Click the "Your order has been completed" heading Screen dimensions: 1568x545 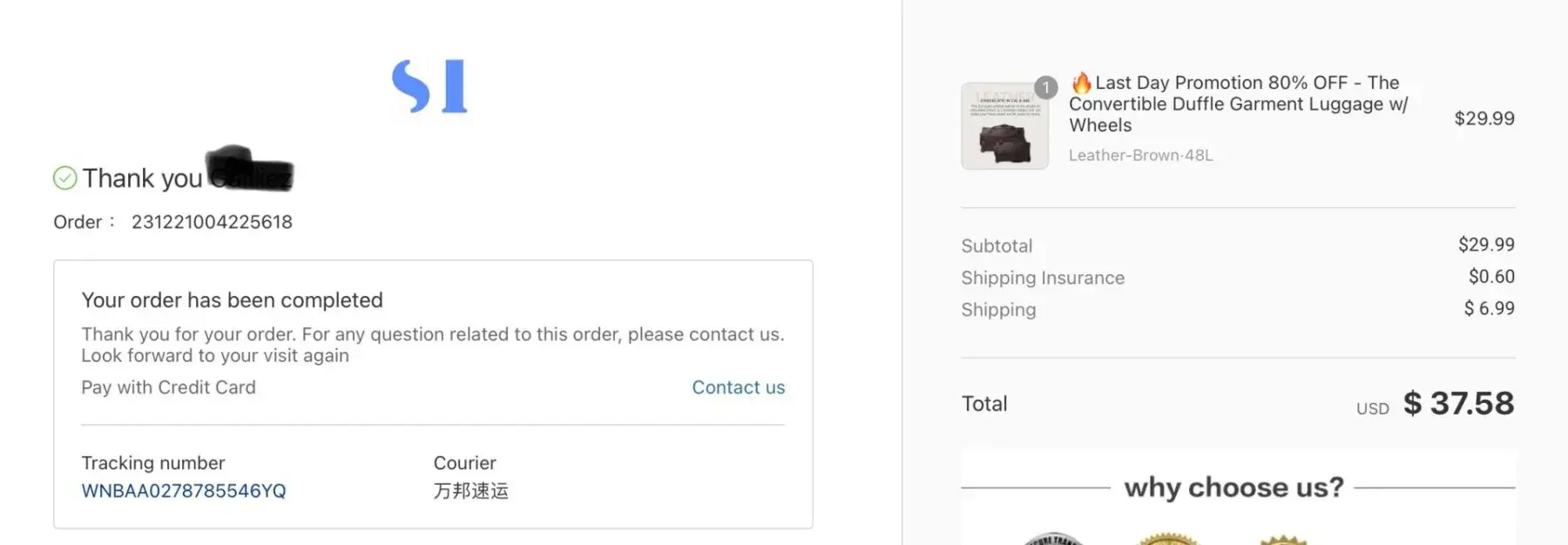[232, 300]
